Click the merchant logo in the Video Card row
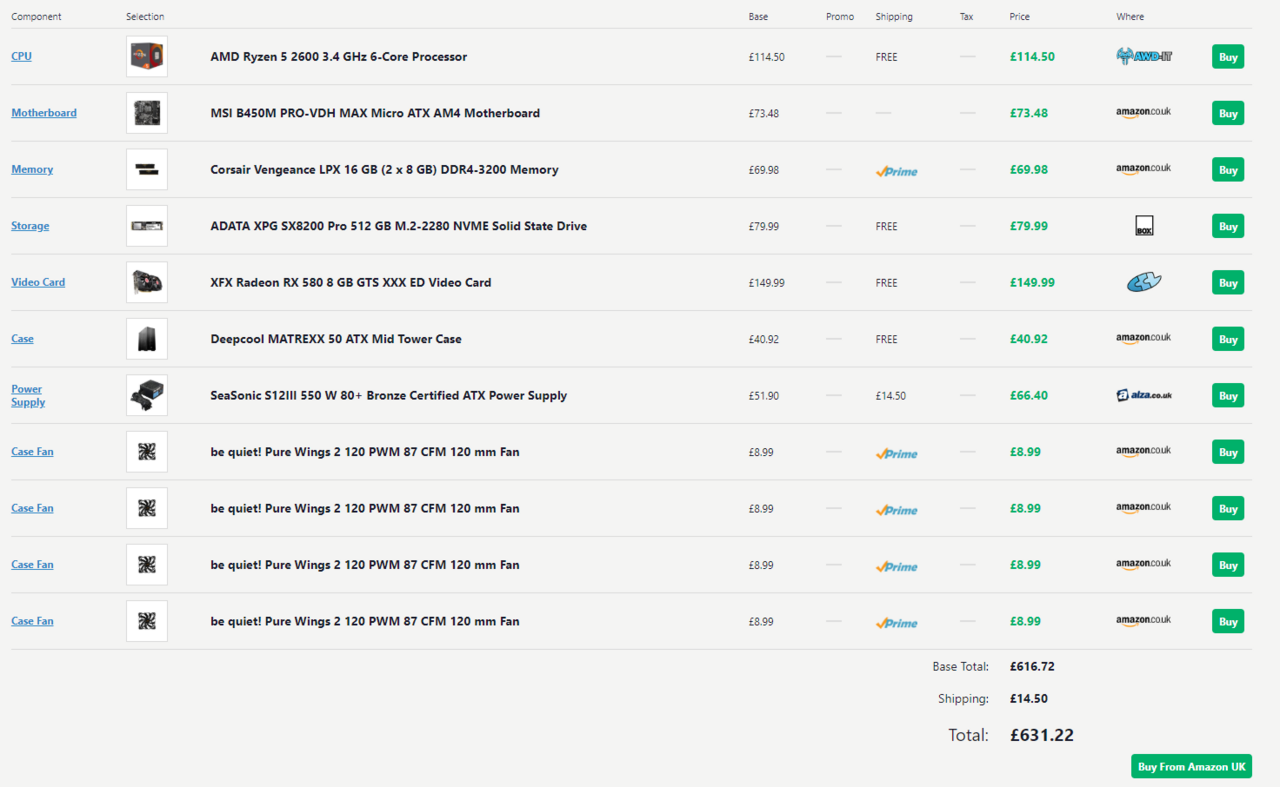This screenshot has width=1280, height=787. pyautogui.click(x=1144, y=282)
